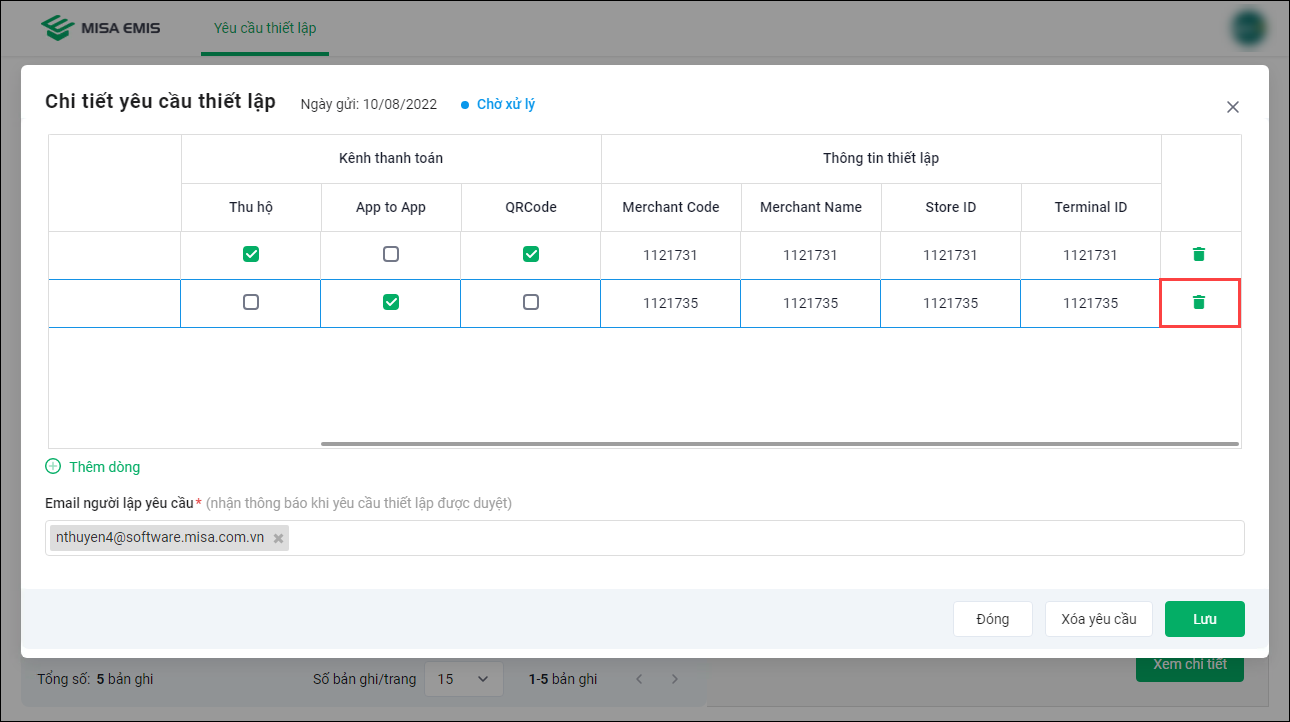Click the MISA EMIS logo
1290x722 pixels.
(100, 28)
